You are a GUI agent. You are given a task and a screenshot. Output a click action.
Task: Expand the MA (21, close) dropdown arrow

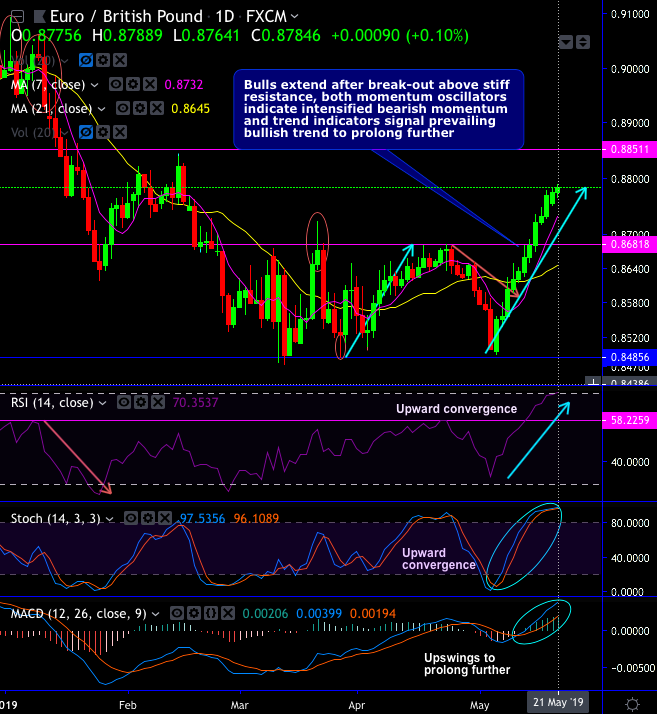tap(102, 109)
